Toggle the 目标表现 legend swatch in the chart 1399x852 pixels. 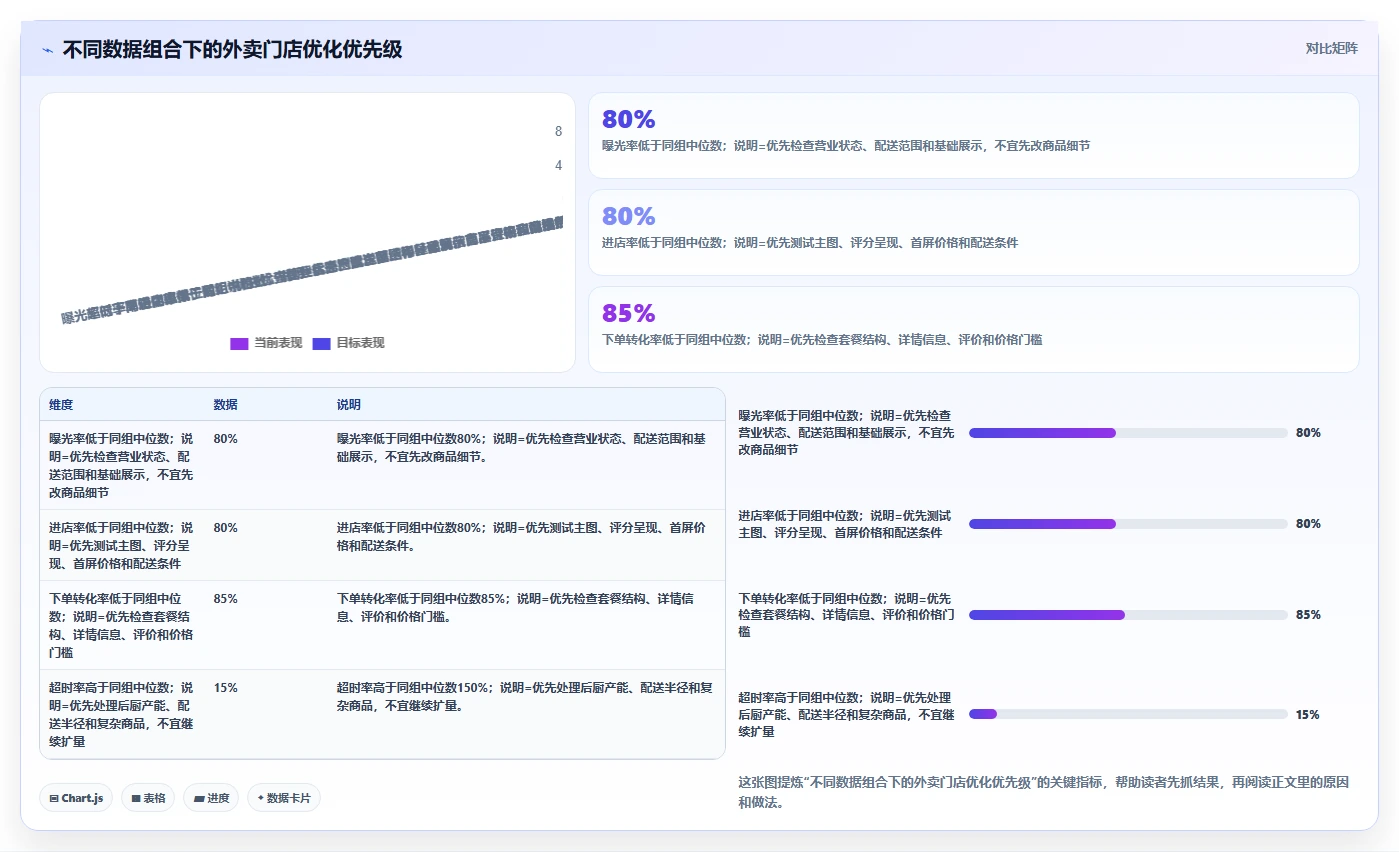coord(321,343)
